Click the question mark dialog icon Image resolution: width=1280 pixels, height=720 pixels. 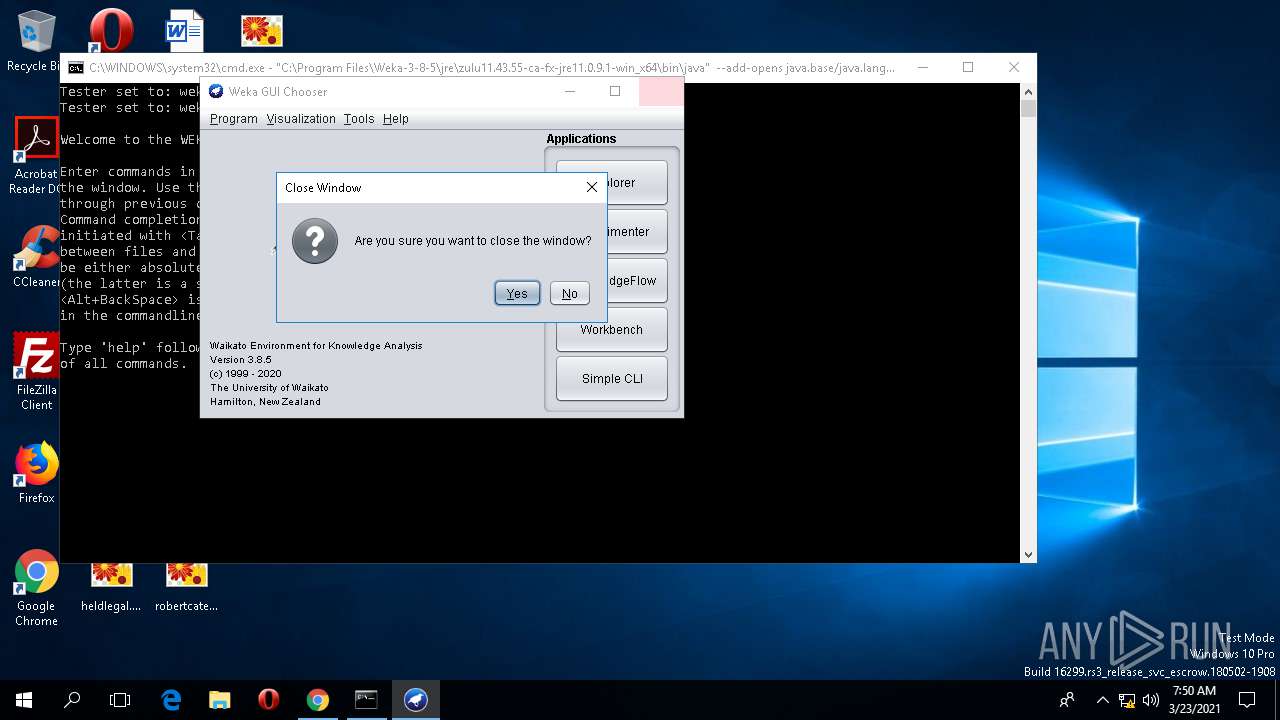(x=314, y=241)
